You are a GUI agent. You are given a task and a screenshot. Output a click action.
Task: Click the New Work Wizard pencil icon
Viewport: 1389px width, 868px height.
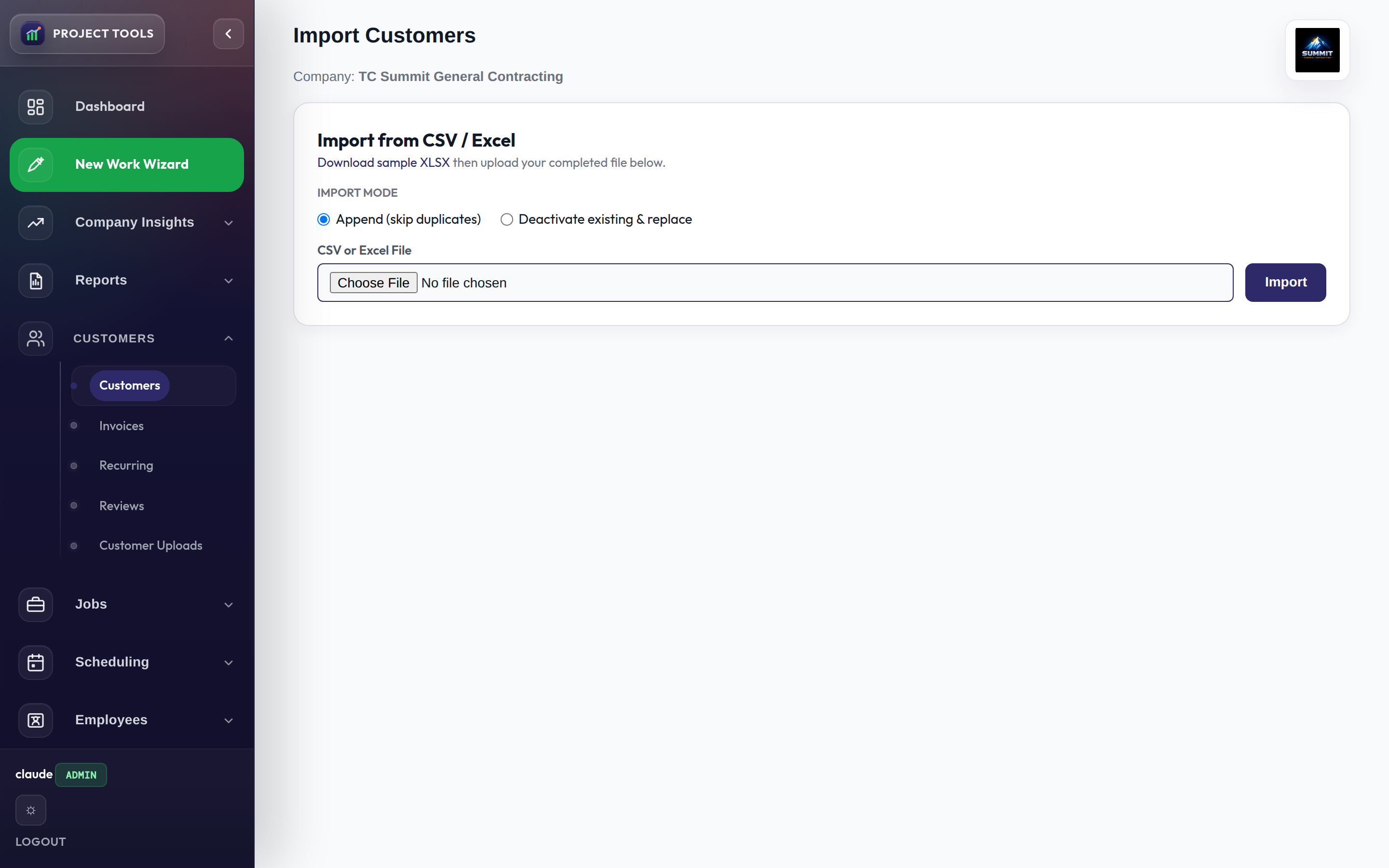[36, 165]
